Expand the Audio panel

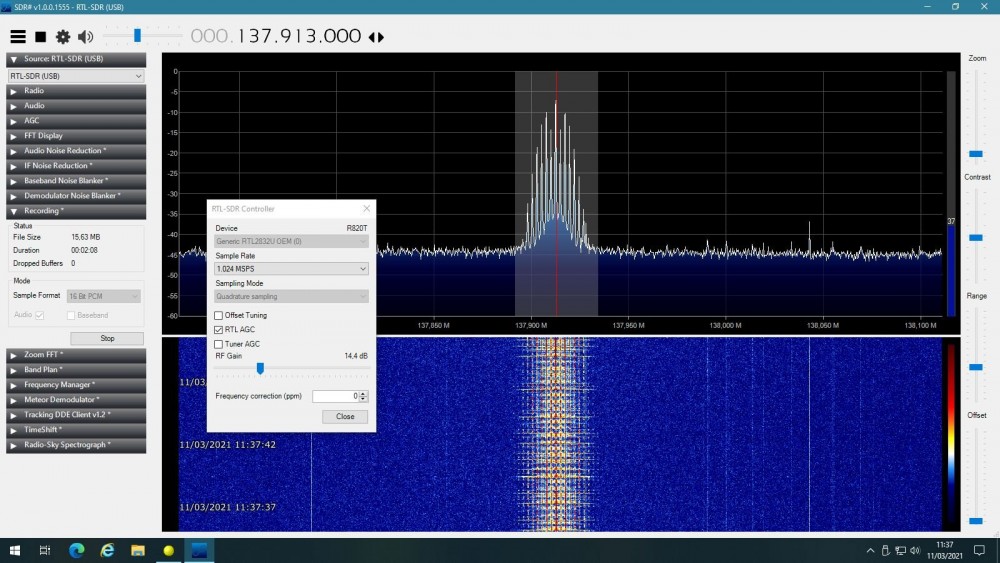(x=76, y=106)
